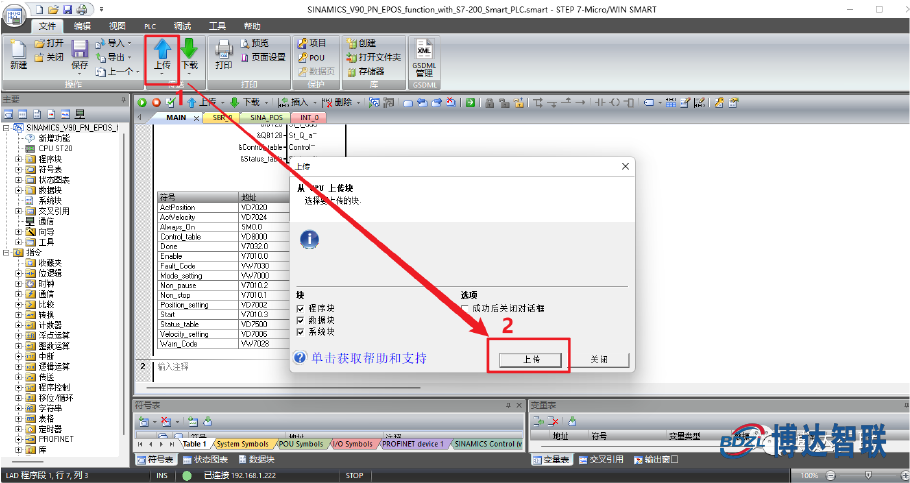Image resolution: width=910 pixels, height=483 pixels.
Task: Open the 视图 ribbon tab
Action: coord(117,26)
